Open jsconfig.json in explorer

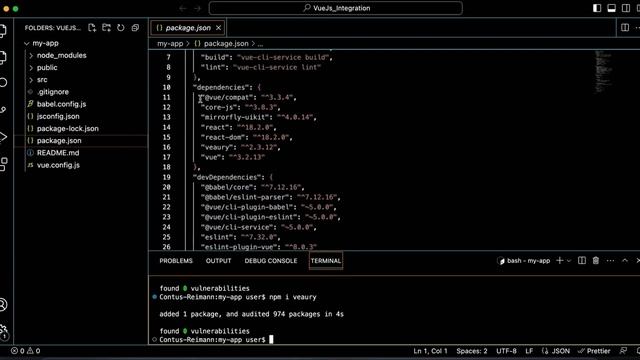click(x=58, y=116)
